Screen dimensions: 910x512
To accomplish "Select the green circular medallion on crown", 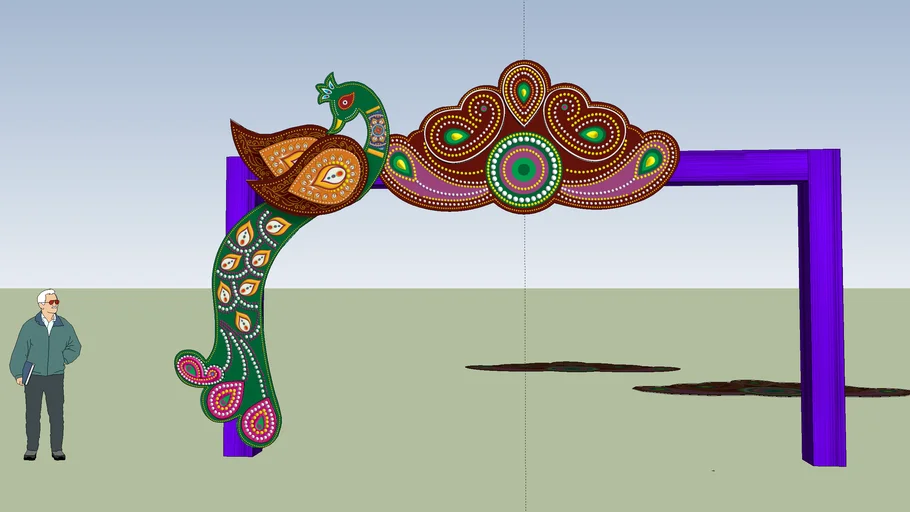I will coord(523,170).
